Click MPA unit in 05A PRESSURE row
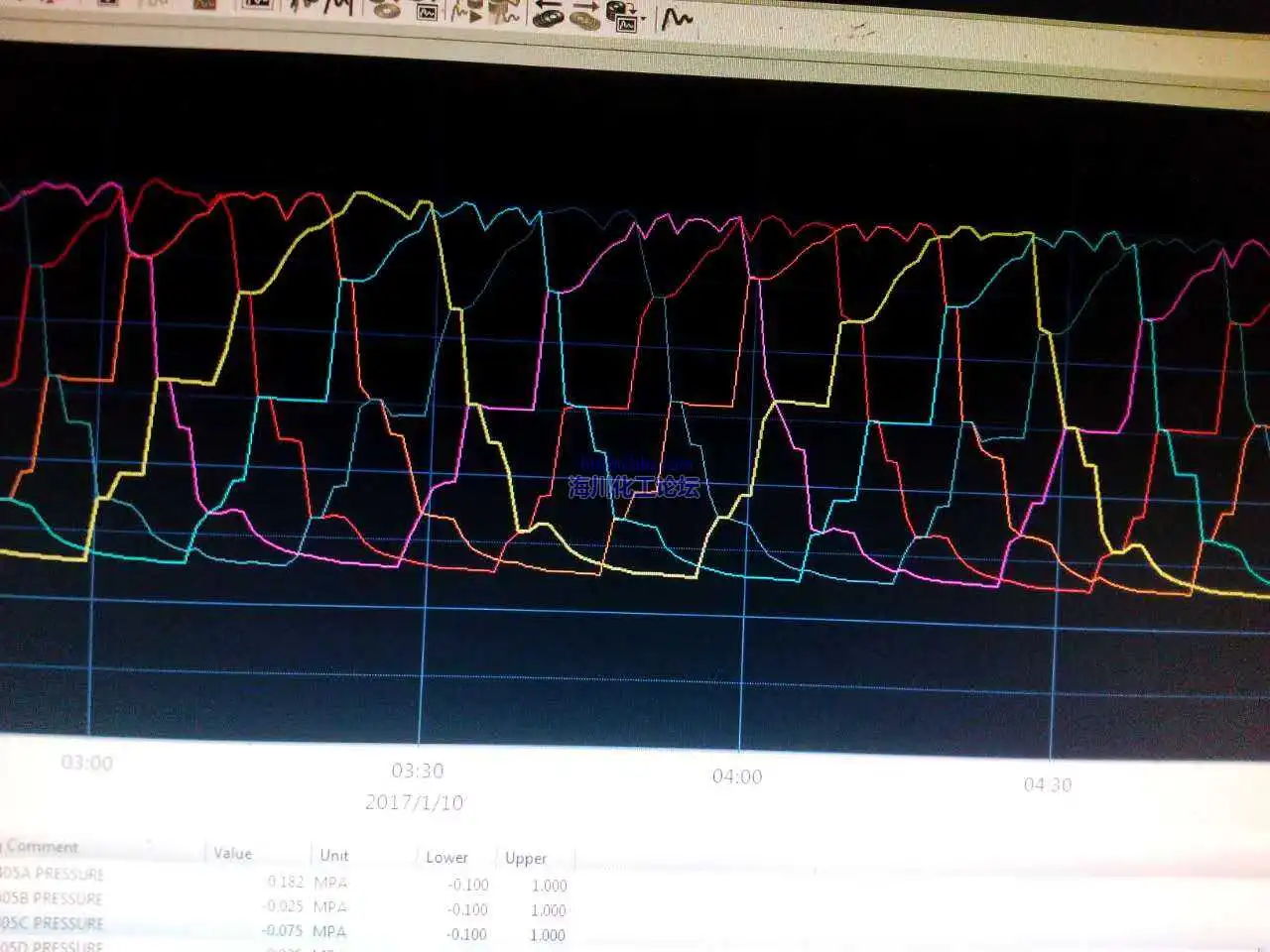The width and height of the screenshot is (1270, 952). click(x=330, y=882)
